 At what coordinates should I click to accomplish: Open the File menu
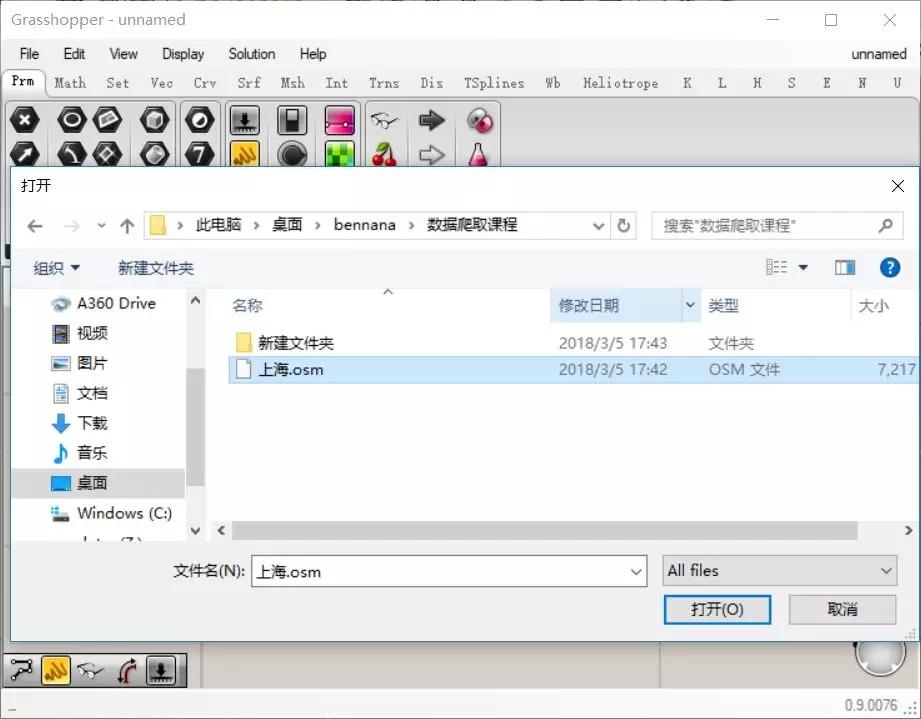click(x=29, y=54)
